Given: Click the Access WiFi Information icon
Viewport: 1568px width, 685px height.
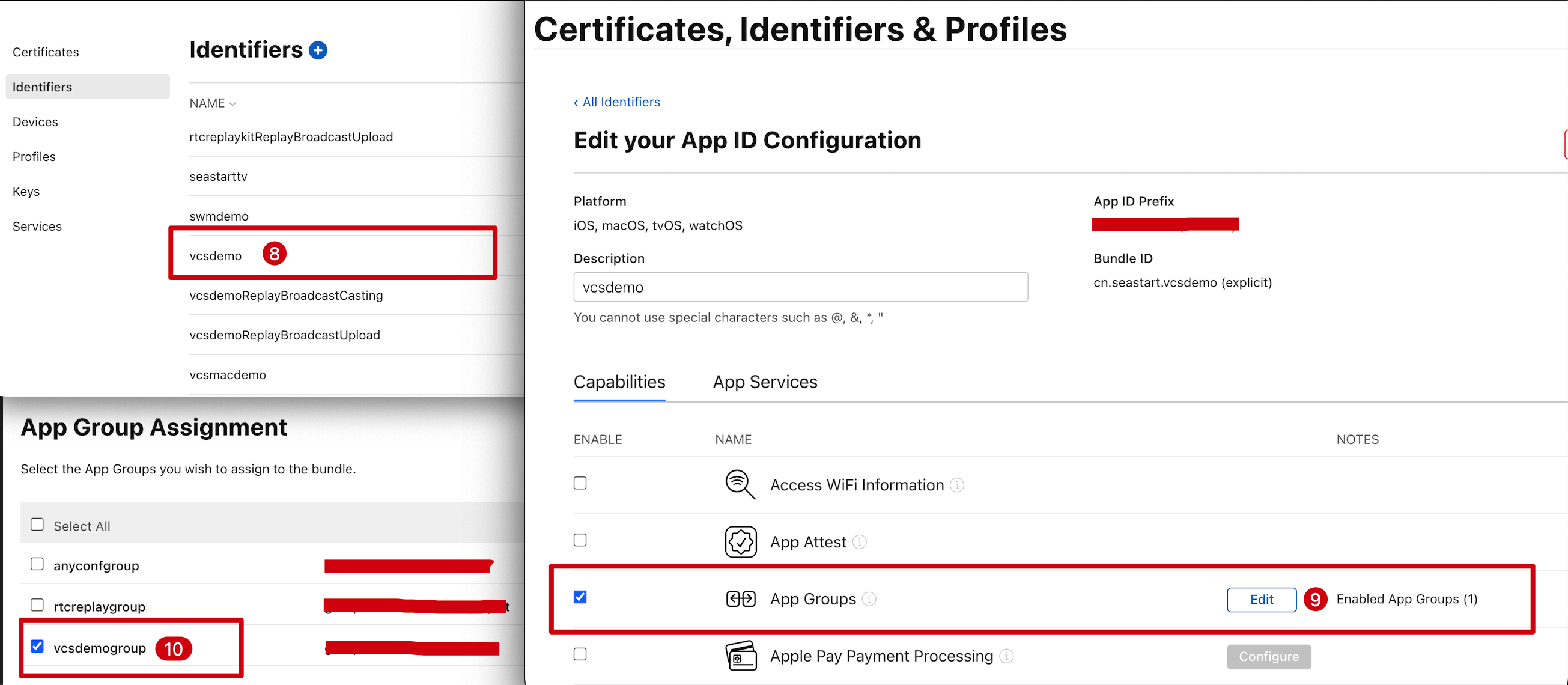Looking at the screenshot, I should 740,485.
